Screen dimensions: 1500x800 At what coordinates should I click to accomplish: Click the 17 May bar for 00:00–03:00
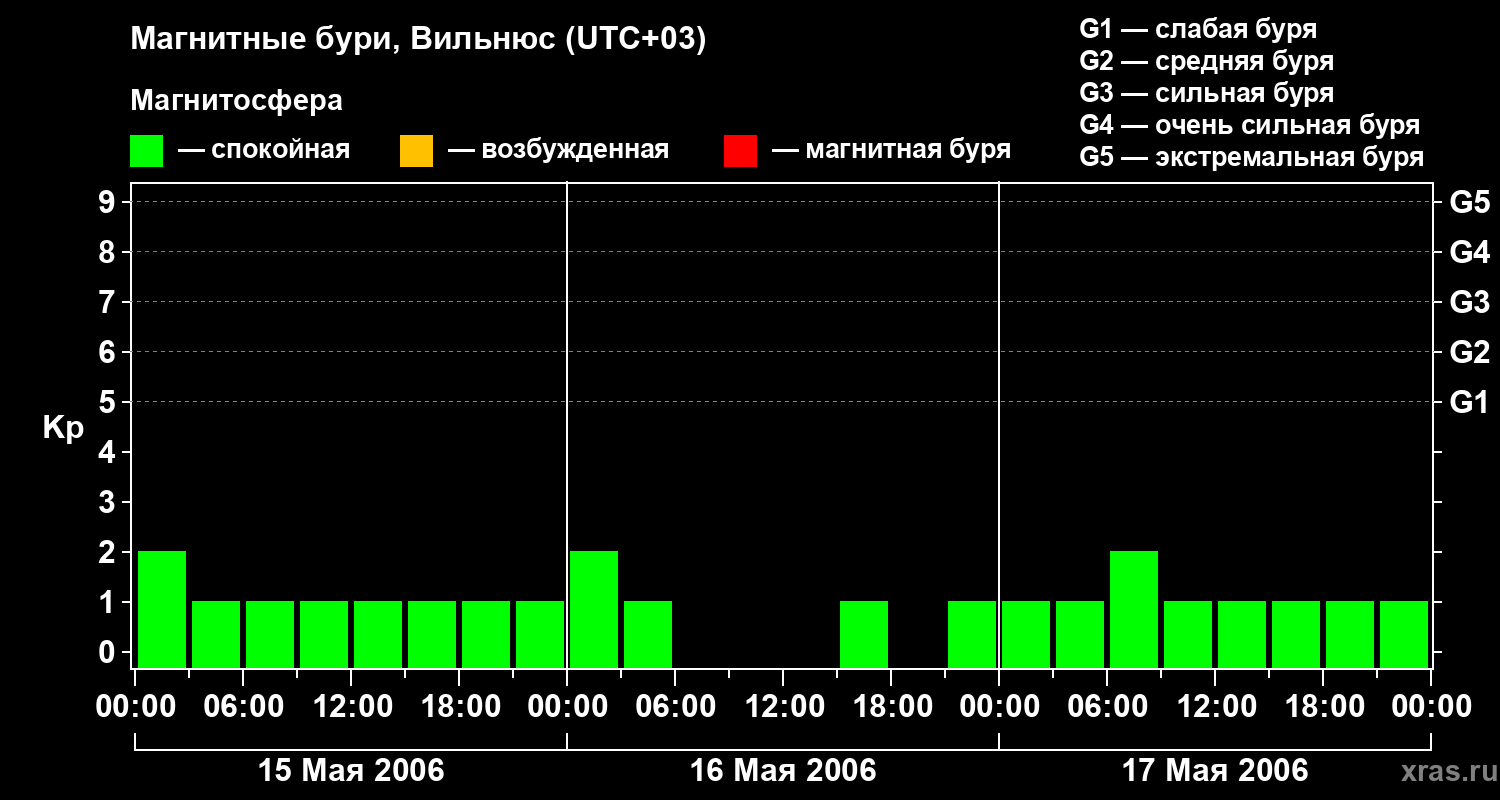pos(1026,634)
